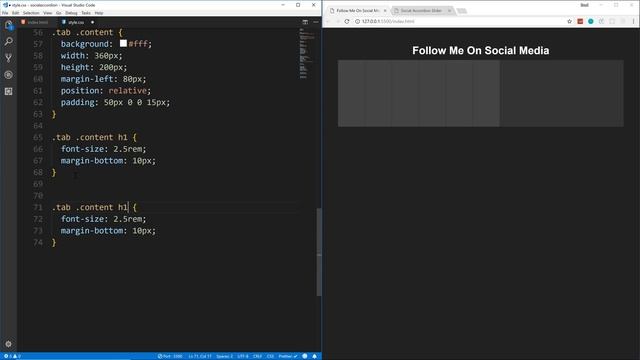Click the Chrome profile name button
Viewport: 640px width, 360px height.
click(584, 5)
